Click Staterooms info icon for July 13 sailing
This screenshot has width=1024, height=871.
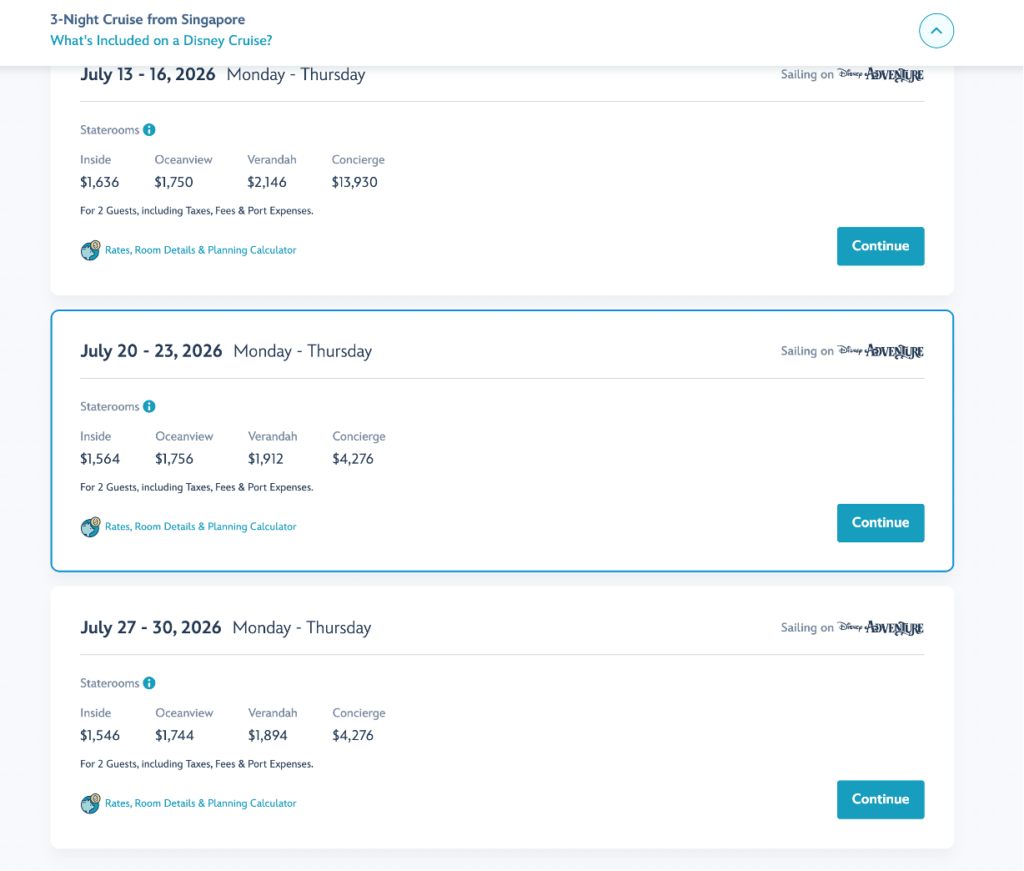coord(150,130)
